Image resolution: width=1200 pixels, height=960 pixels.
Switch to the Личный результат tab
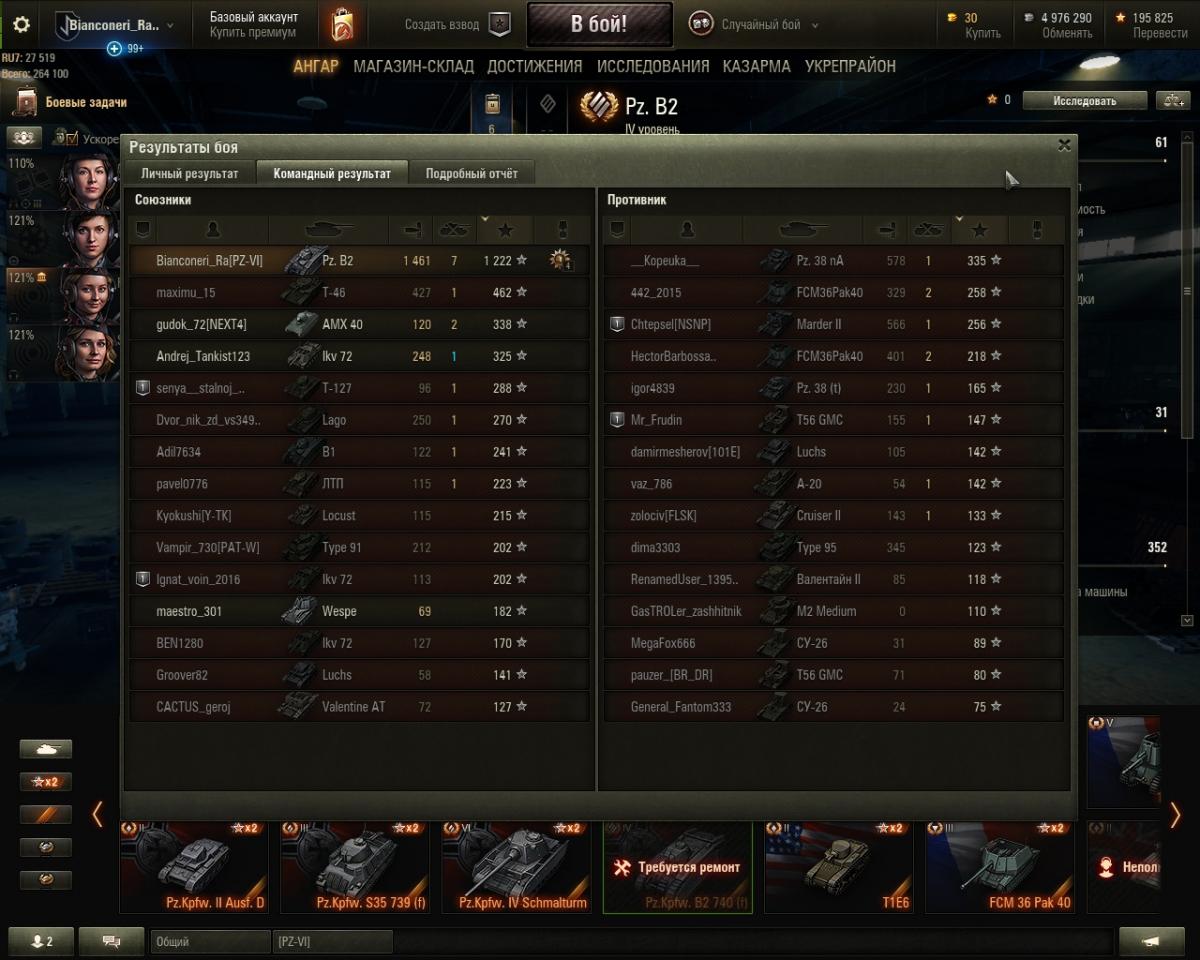pos(190,173)
